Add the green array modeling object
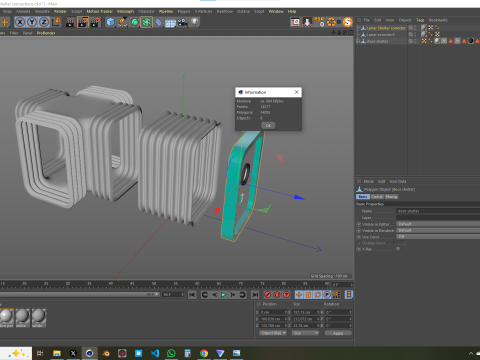 point(146,22)
